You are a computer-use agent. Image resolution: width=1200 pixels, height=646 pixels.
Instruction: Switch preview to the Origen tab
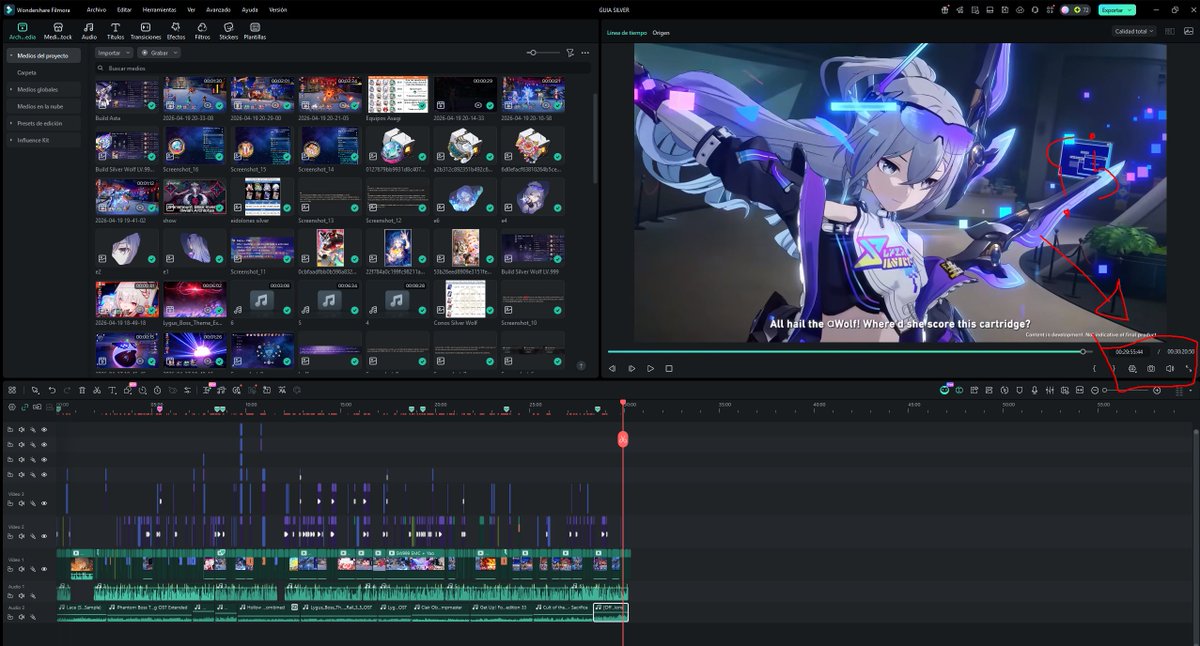[x=661, y=33]
